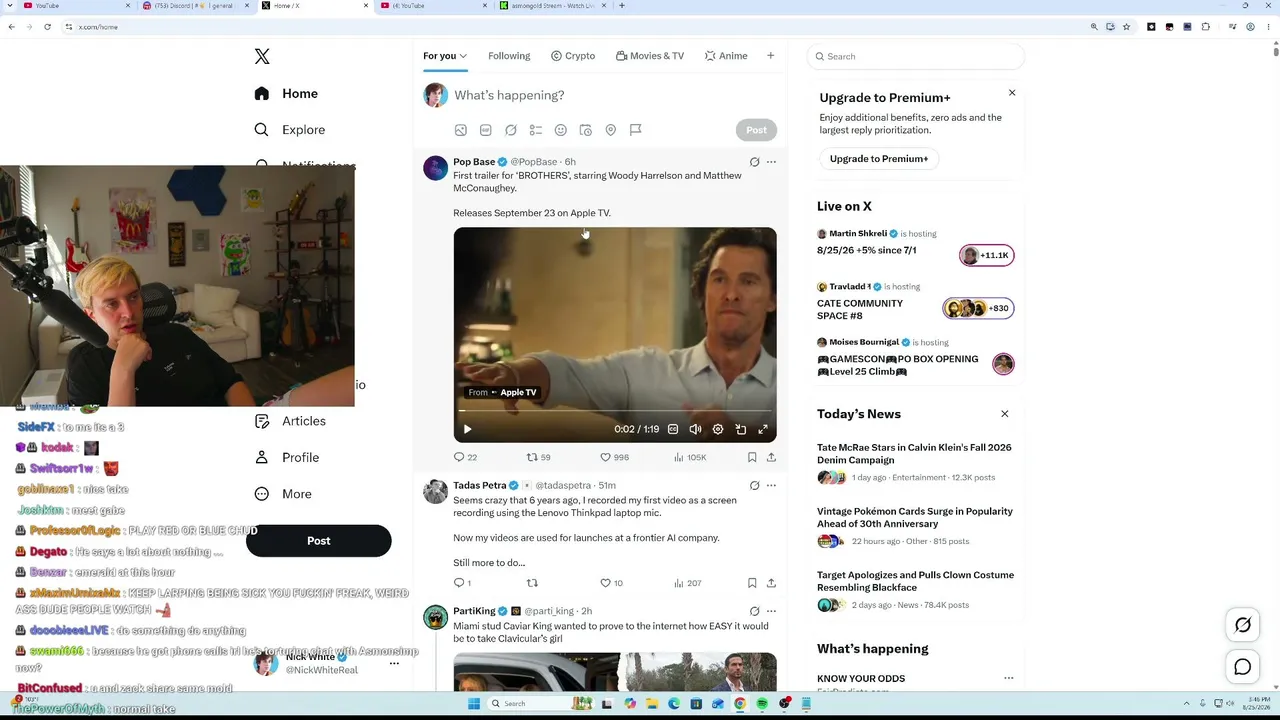Like the Pop Base post

pos(614,457)
